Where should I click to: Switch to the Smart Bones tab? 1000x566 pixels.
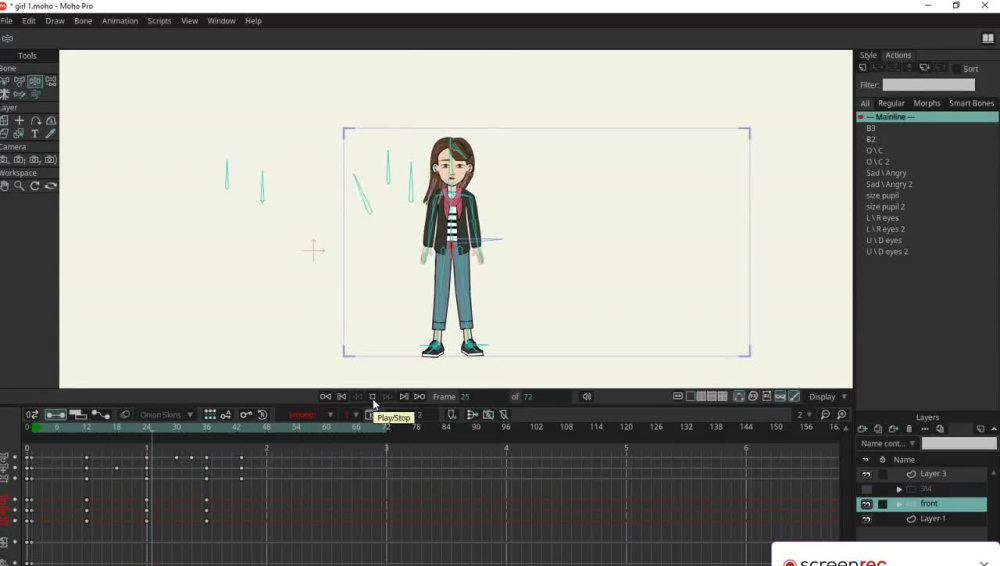tap(971, 103)
